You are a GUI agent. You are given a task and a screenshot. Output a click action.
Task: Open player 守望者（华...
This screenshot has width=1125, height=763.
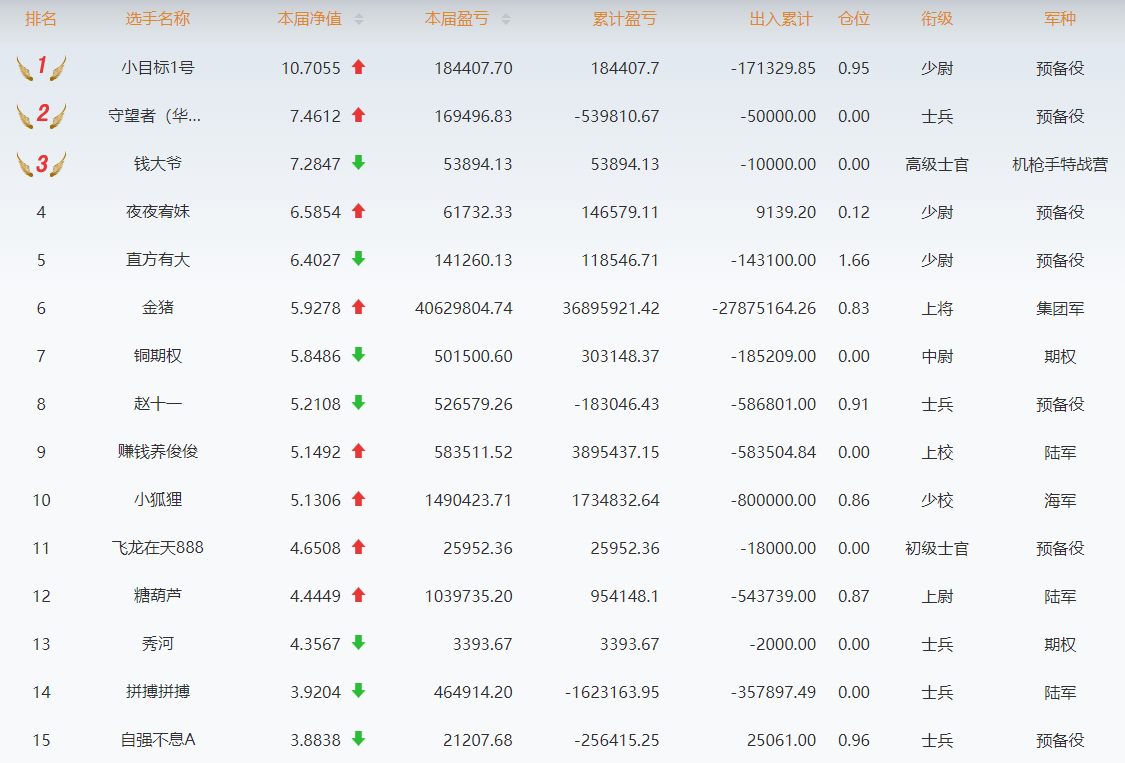pyautogui.click(x=154, y=116)
